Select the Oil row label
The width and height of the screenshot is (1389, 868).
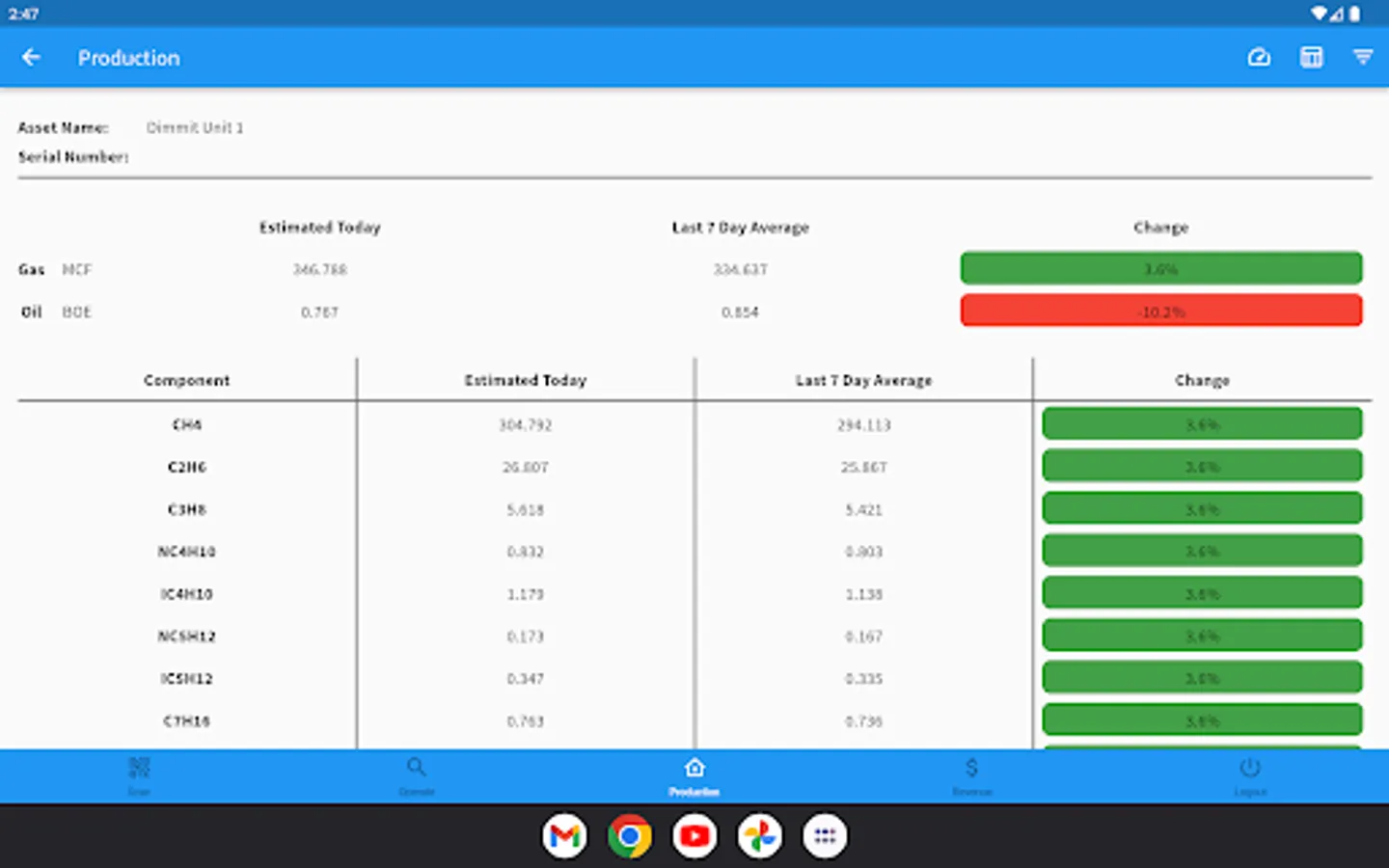tap(32, 312)
